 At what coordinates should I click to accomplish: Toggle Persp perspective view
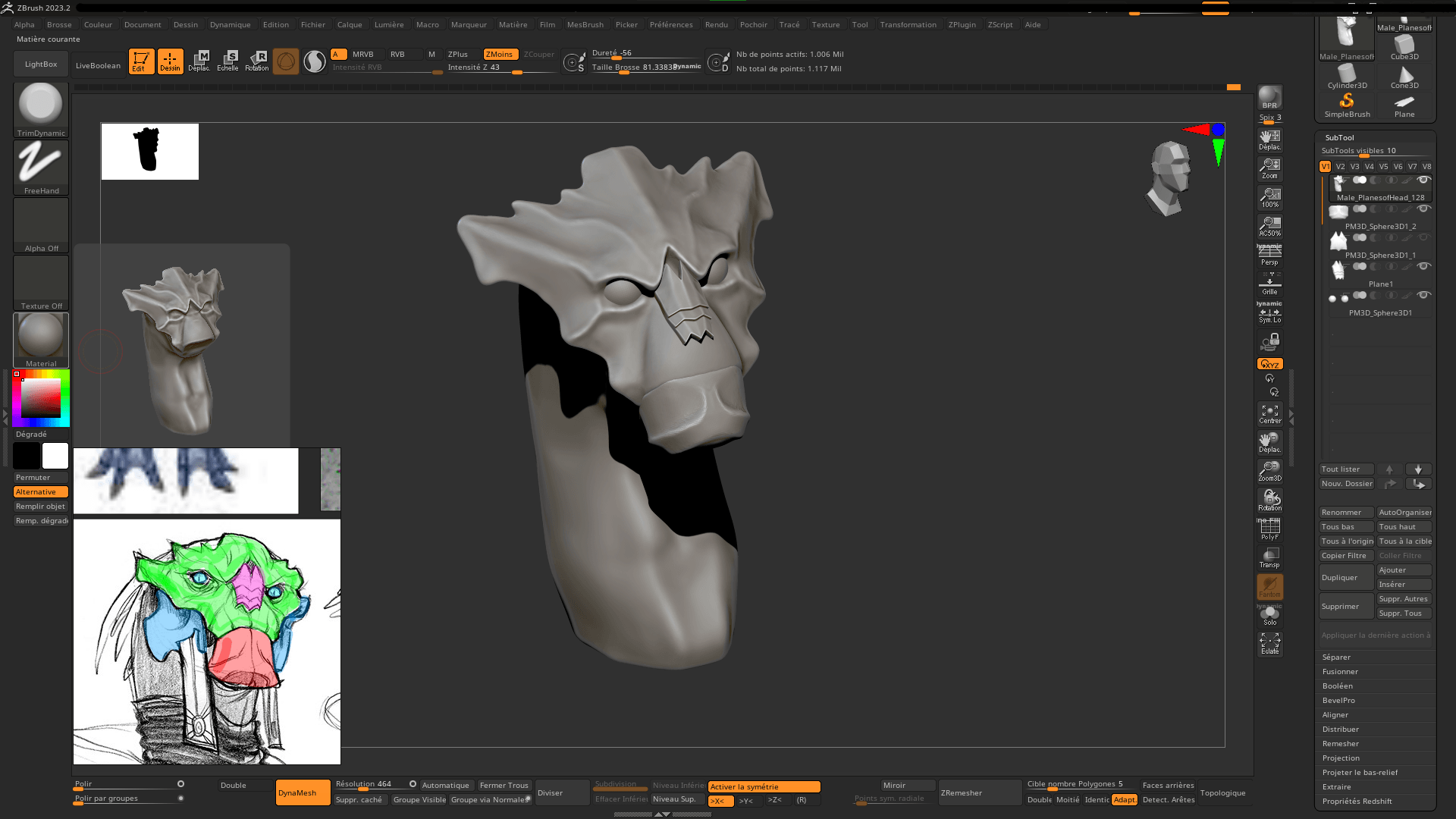pos(1270,256)
